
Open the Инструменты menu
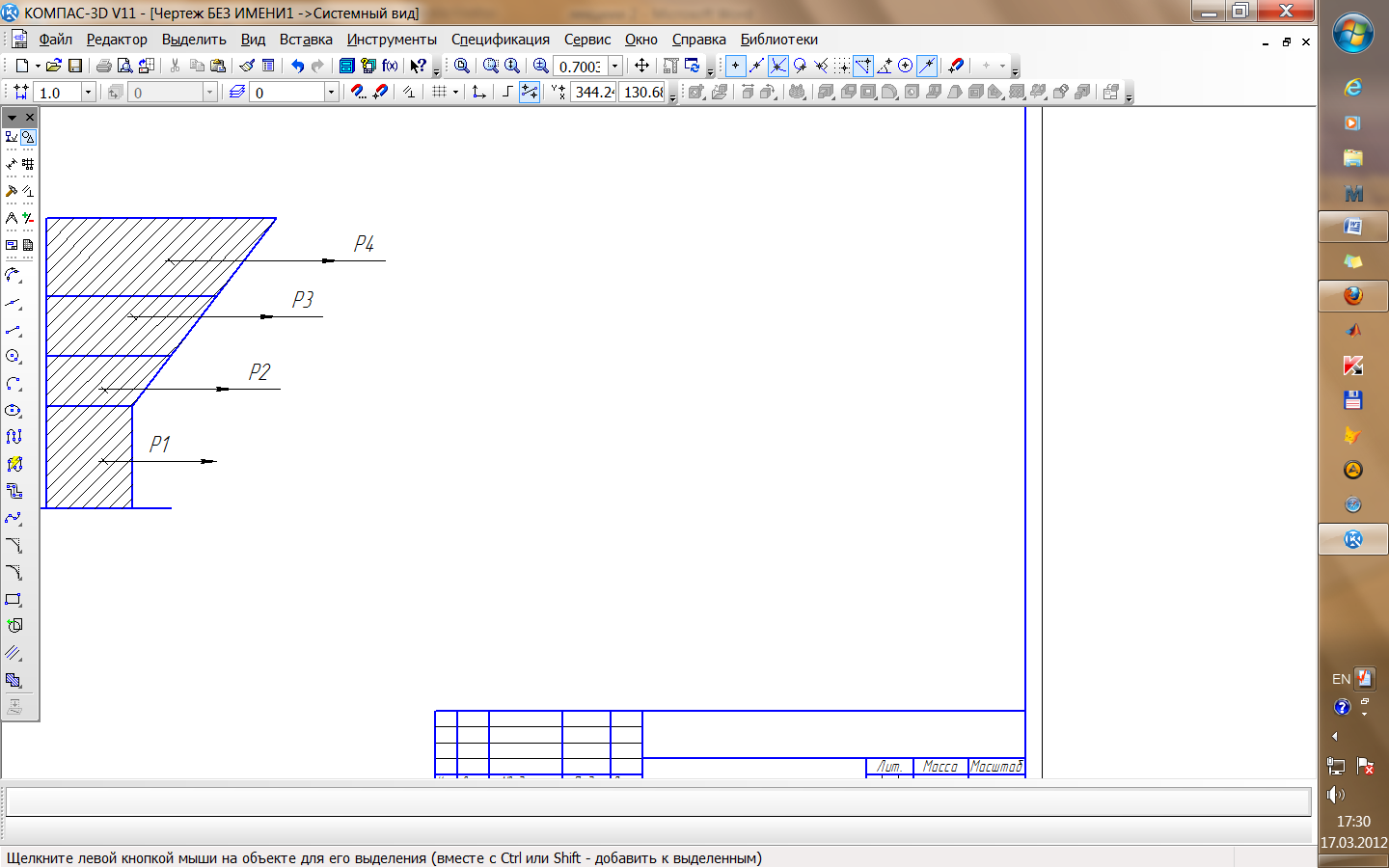click(x=392, y=40)
